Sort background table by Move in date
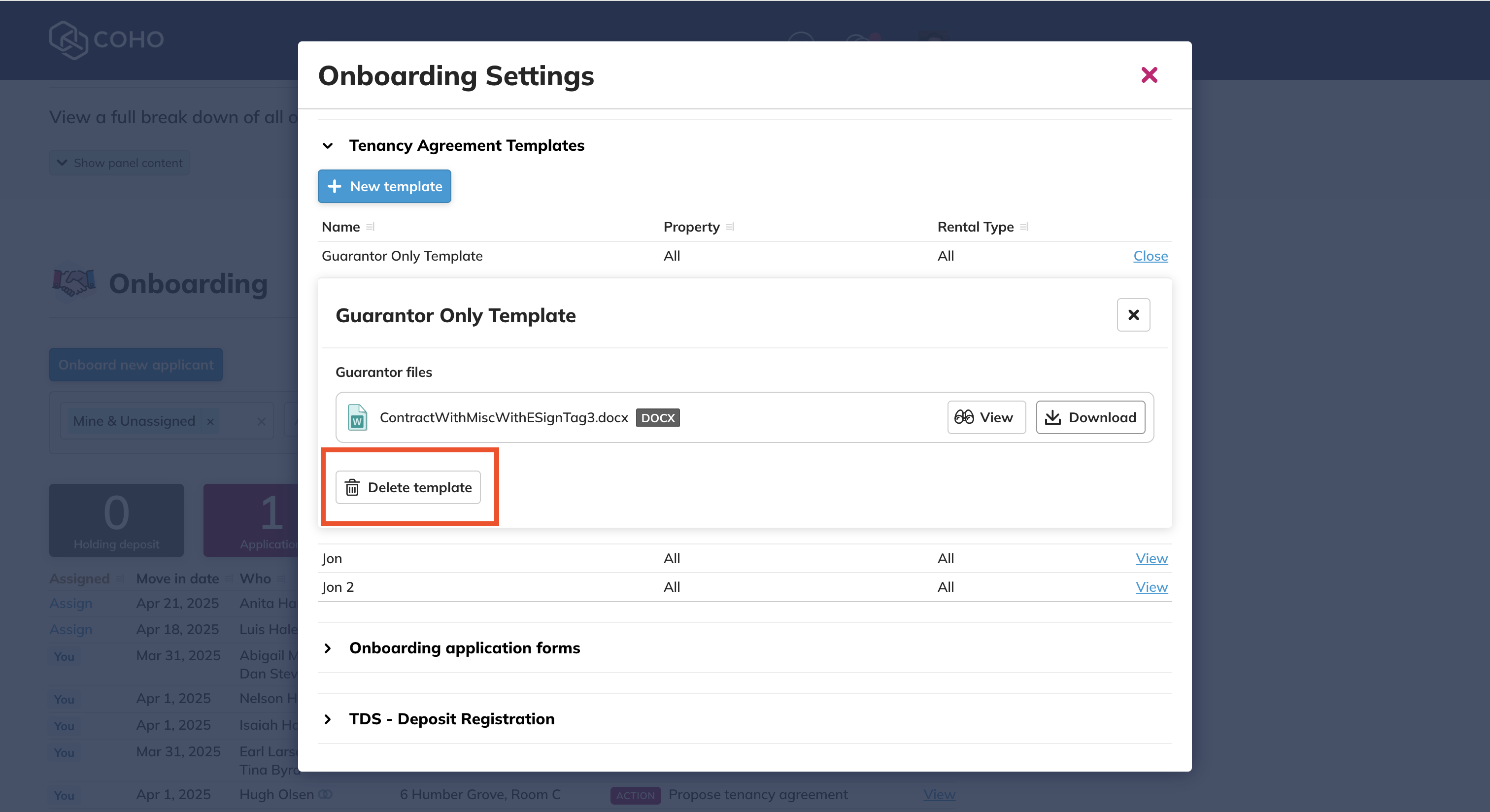 (229, 579)
